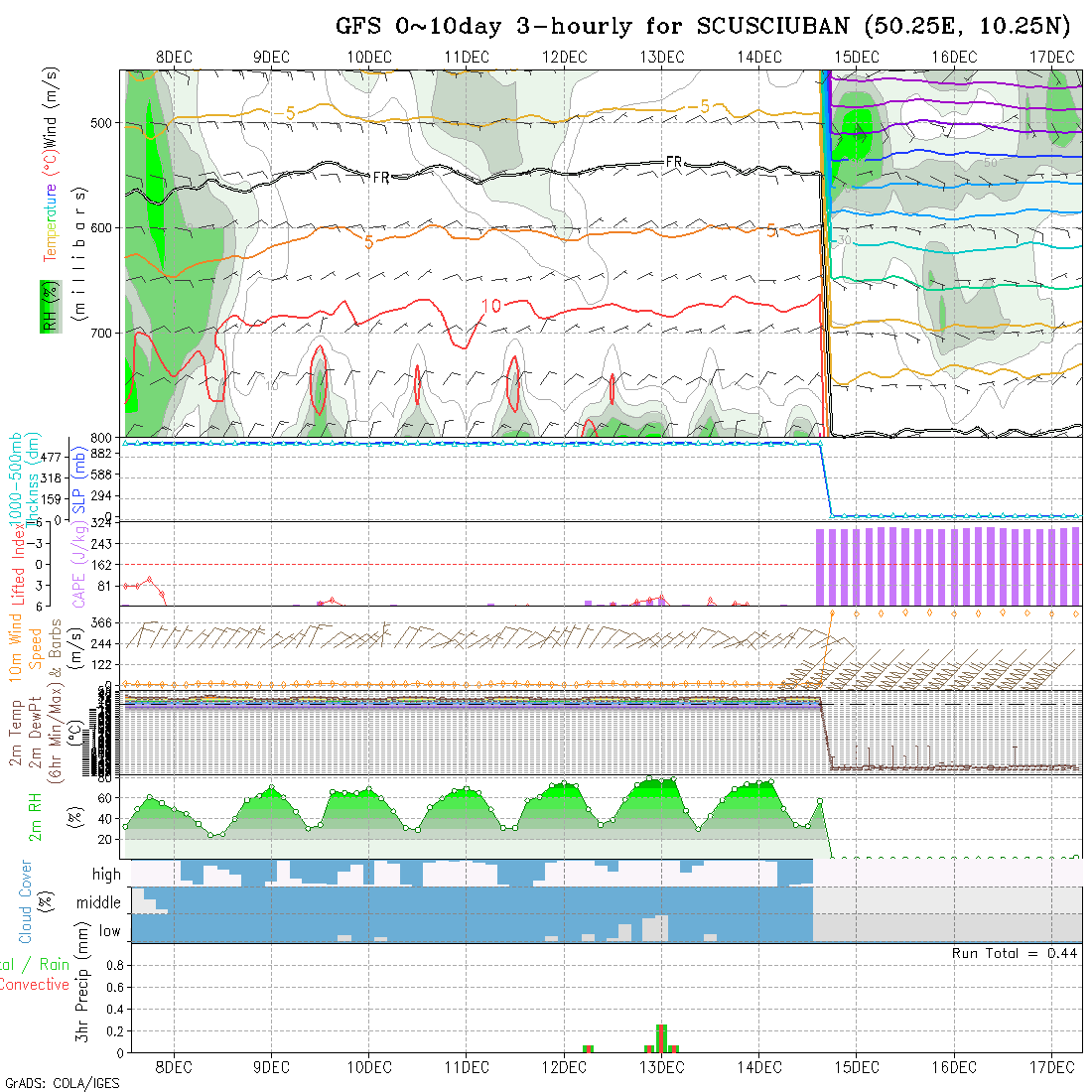Click the green RH (%) legend swatch
1092x1092 pixels.
pos(47,305)
